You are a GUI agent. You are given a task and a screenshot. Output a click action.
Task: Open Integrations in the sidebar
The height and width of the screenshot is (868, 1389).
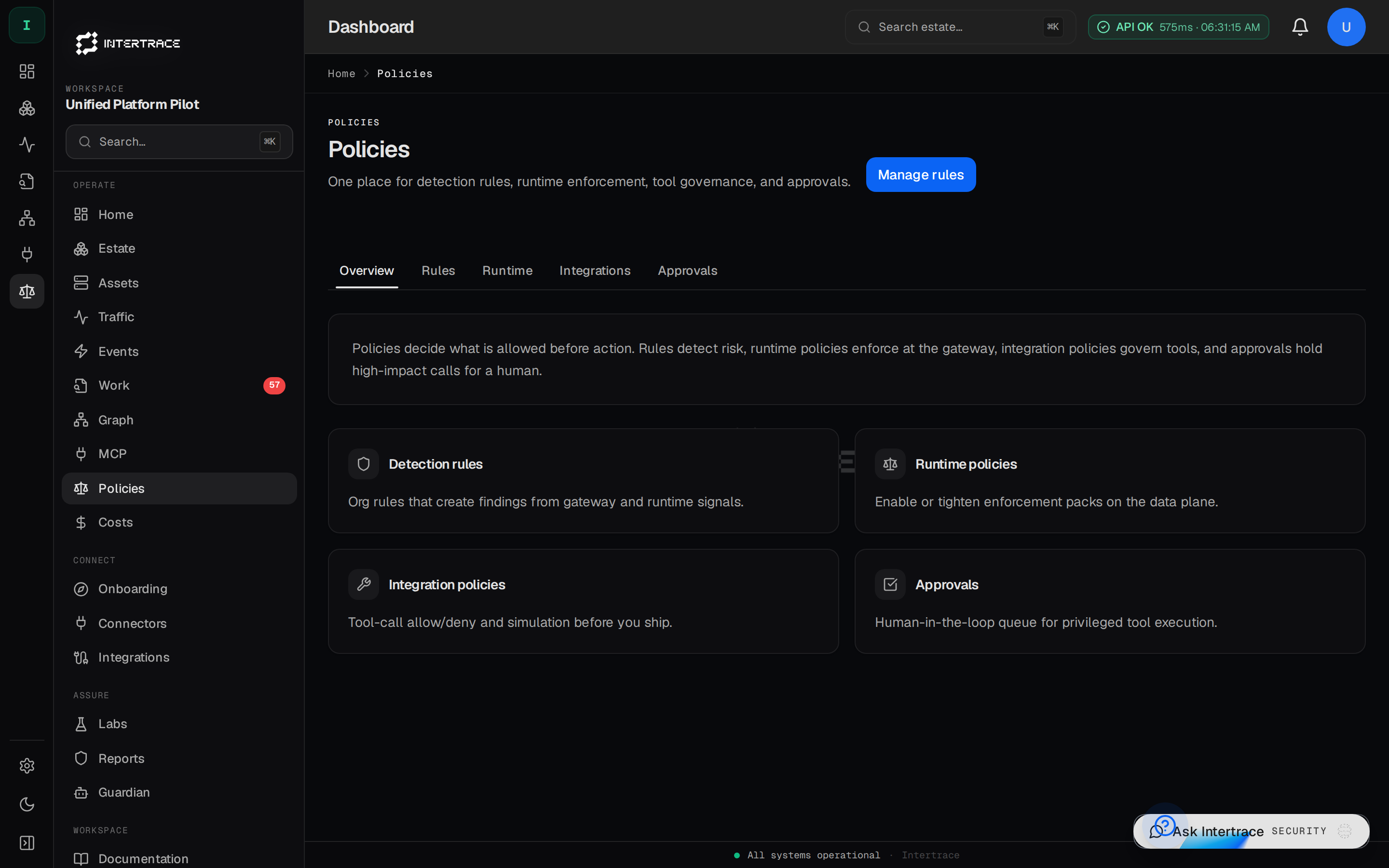point(179,657)
